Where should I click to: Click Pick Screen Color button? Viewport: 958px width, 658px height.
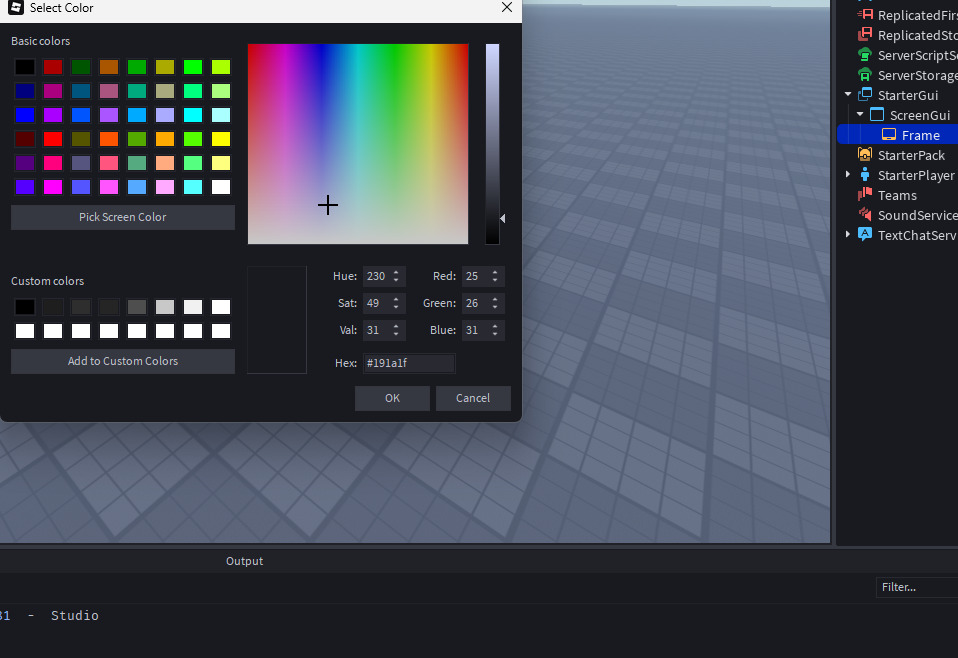[123, 218]
